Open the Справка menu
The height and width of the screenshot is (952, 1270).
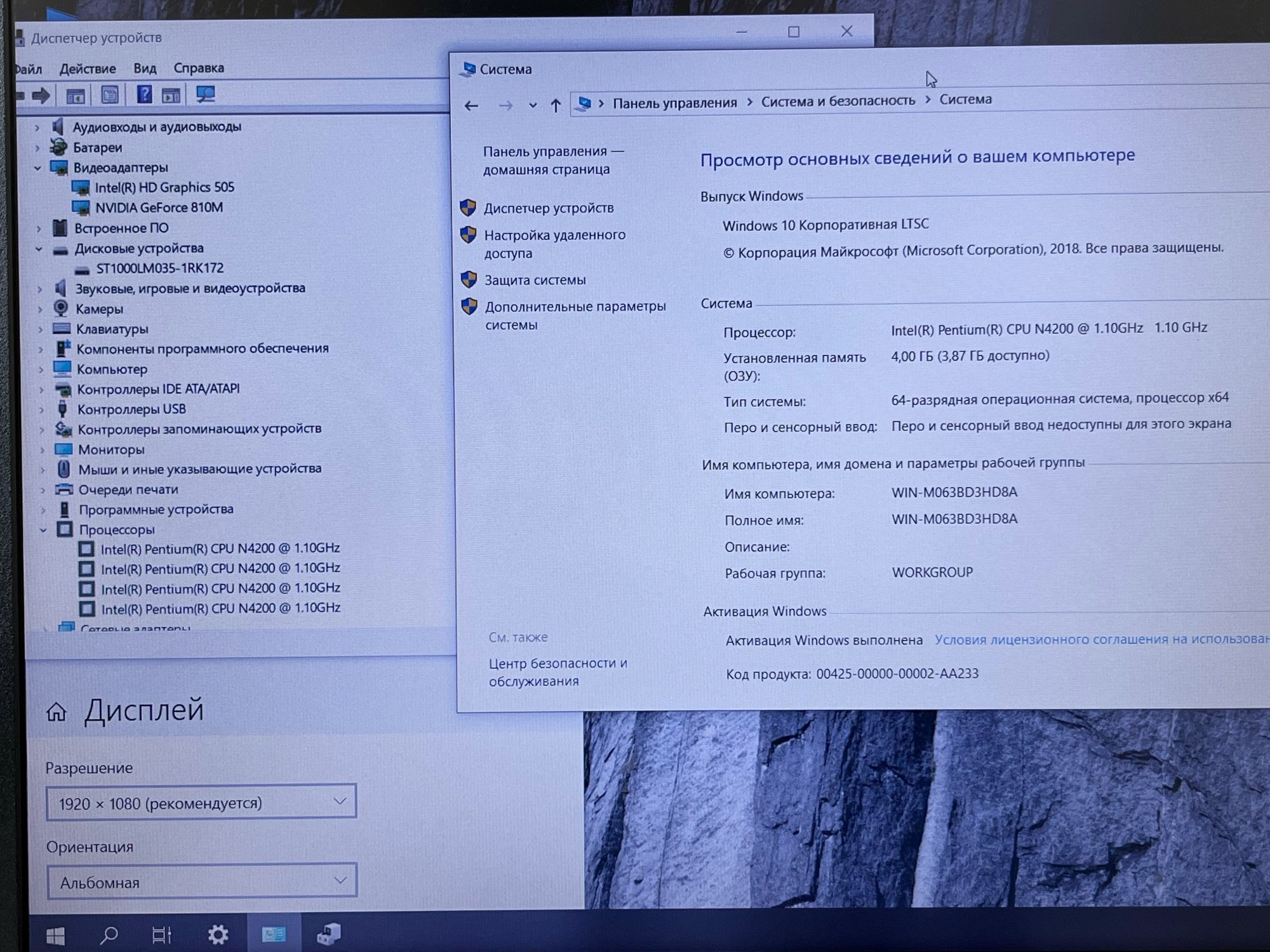[x=199, y=67]
